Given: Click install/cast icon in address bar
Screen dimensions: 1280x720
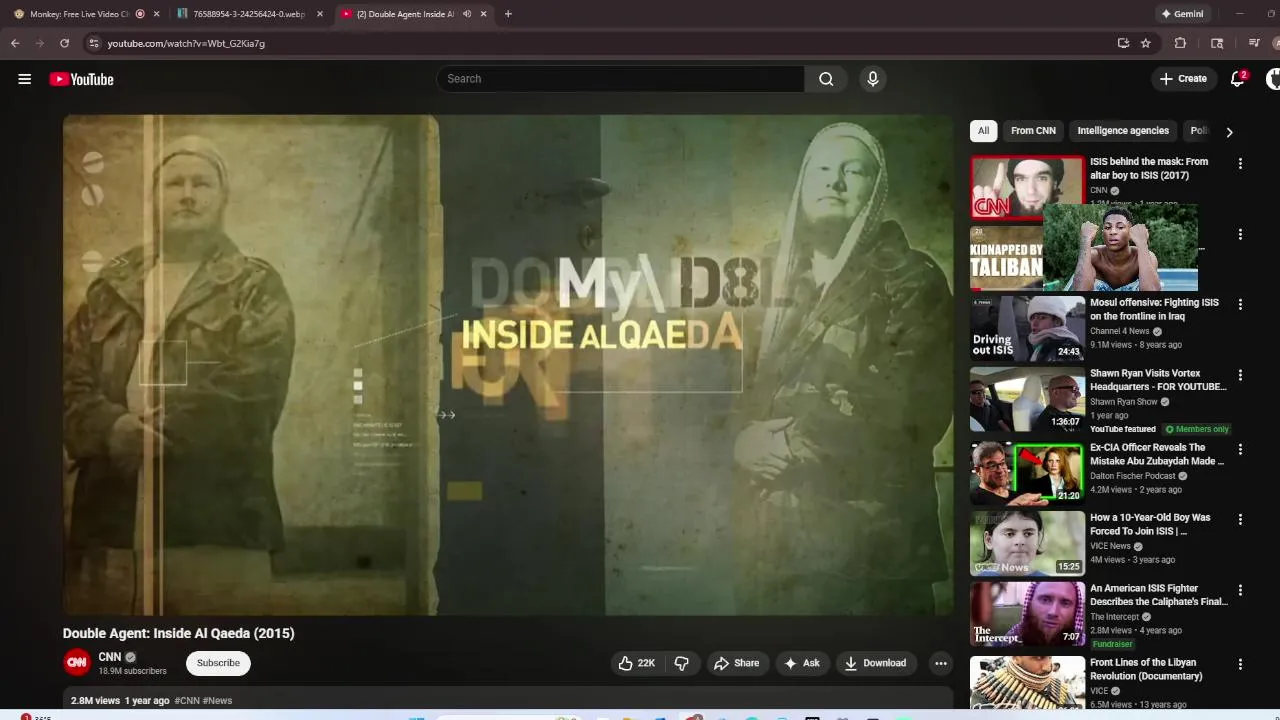Looking at the screenshot, I should (1123, 43).
